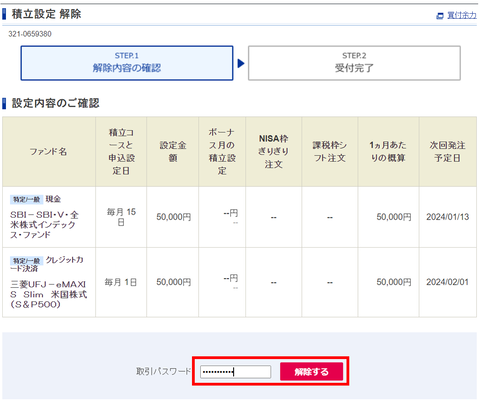Click the blue marker beside 設定内容のご確認
Viewport: 480px width, 402px height.
click(4, 103)
